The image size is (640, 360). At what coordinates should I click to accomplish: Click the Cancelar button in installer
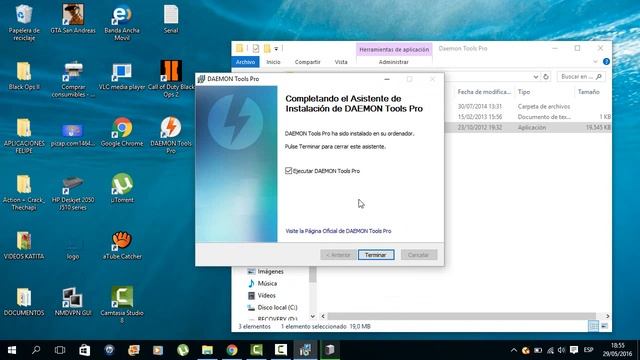(x=418, y=255)
